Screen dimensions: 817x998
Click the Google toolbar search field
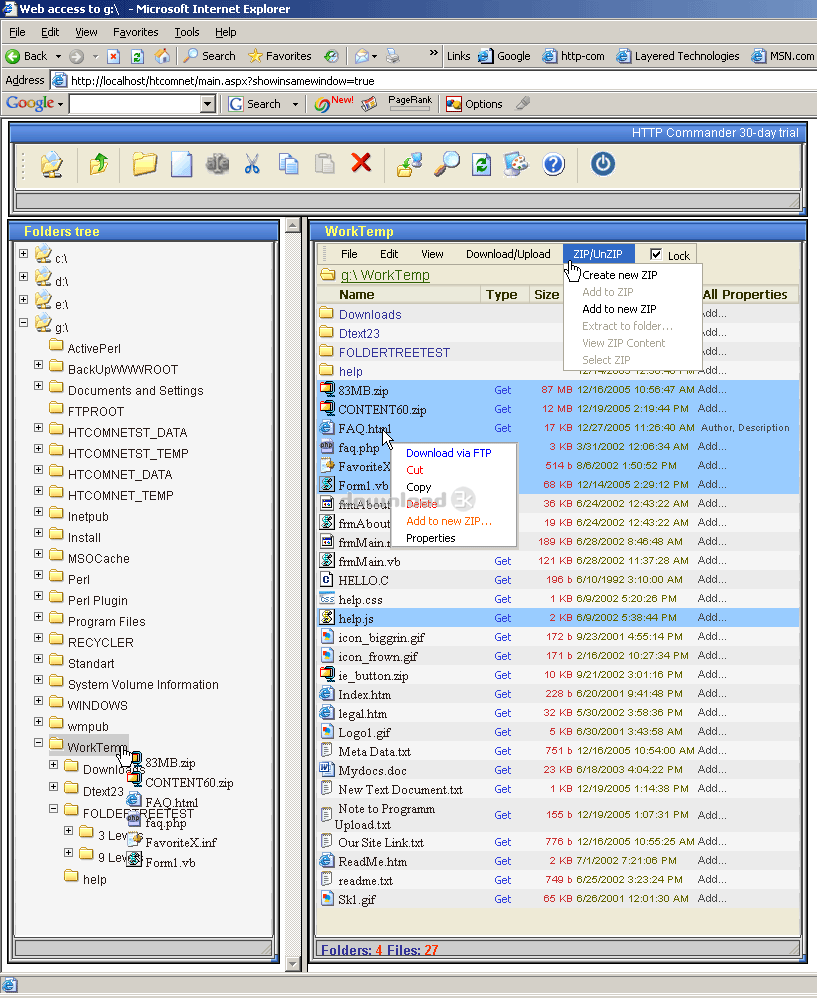(135, 104)
